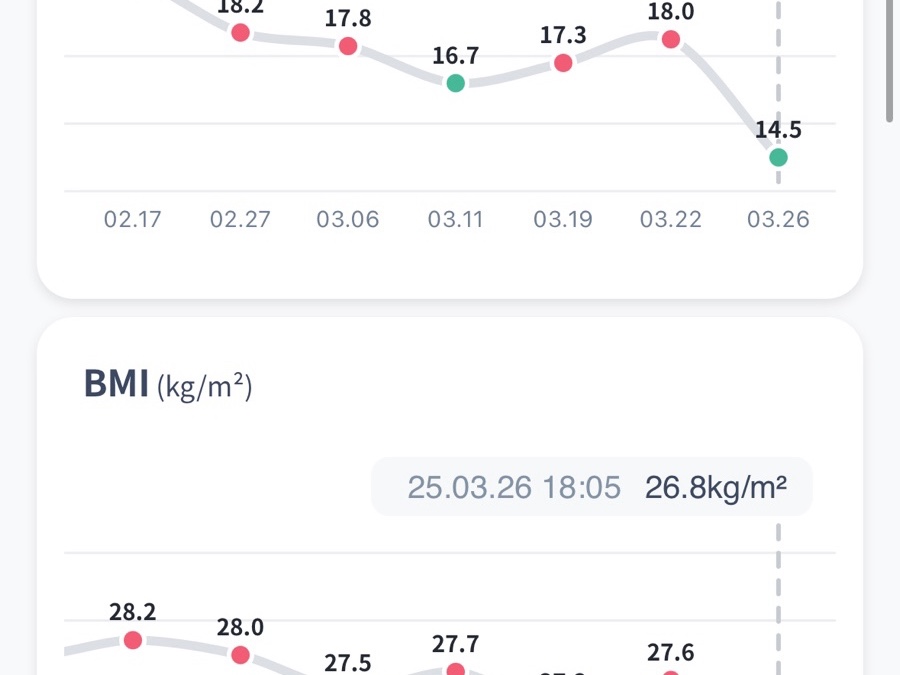Click the vertical scrollbar on right edge
This screenshot has height=675, width=900.
tap(890, 60)
